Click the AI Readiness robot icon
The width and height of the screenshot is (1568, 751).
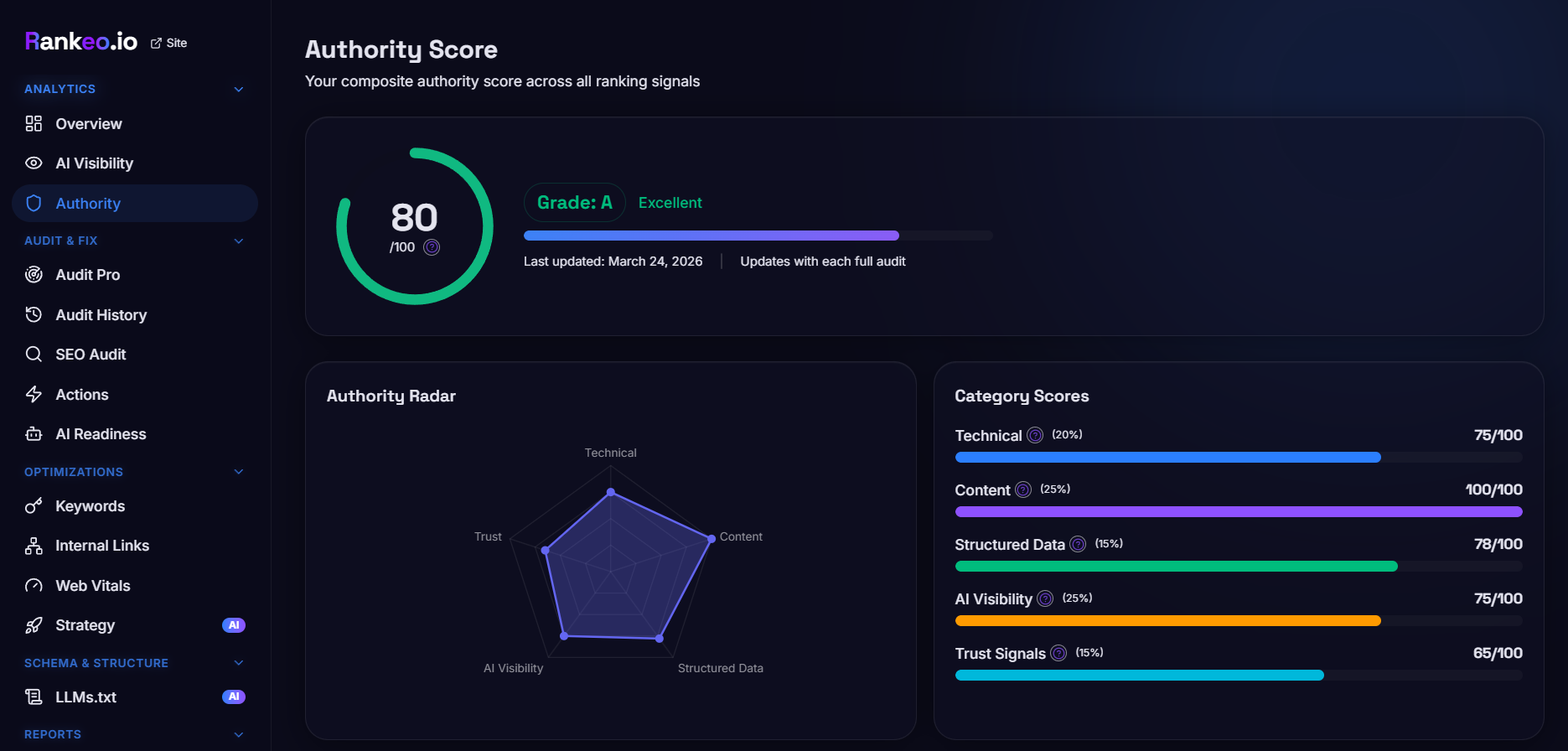[x=34, y=434]
